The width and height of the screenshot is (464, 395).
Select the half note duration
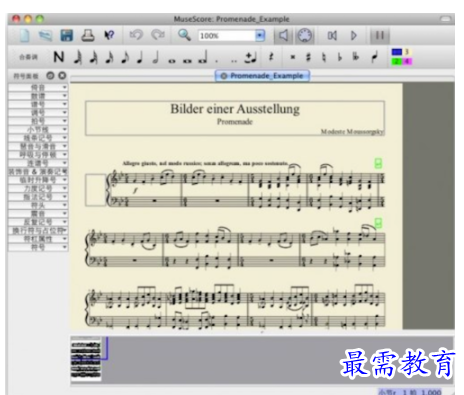[155, 57]
